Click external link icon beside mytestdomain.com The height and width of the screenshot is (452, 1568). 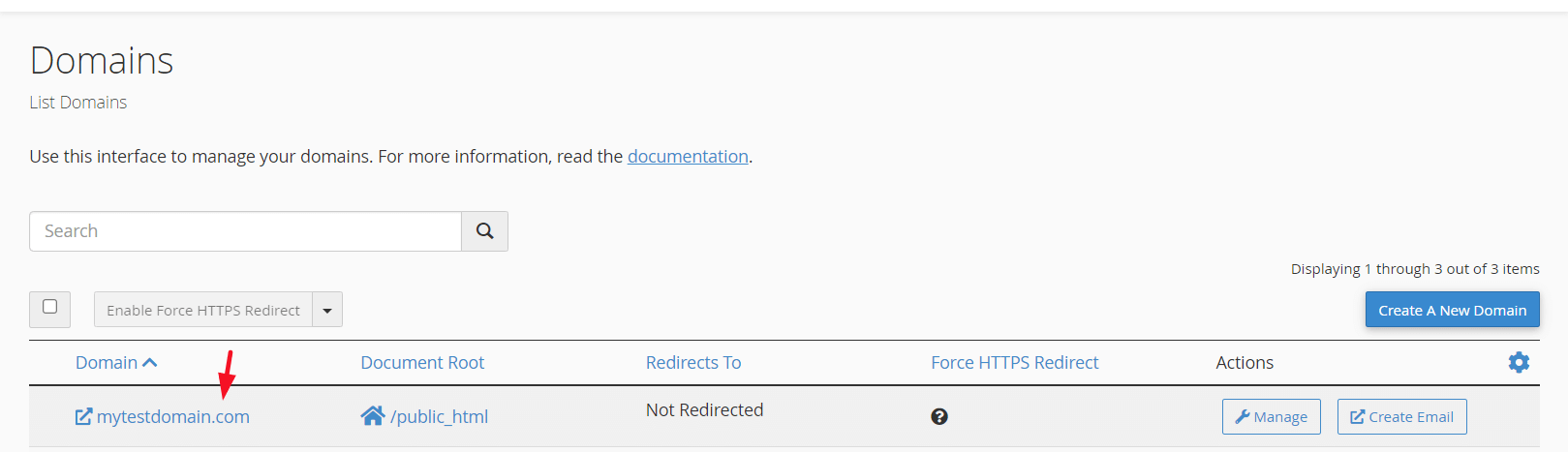(83, 416)
